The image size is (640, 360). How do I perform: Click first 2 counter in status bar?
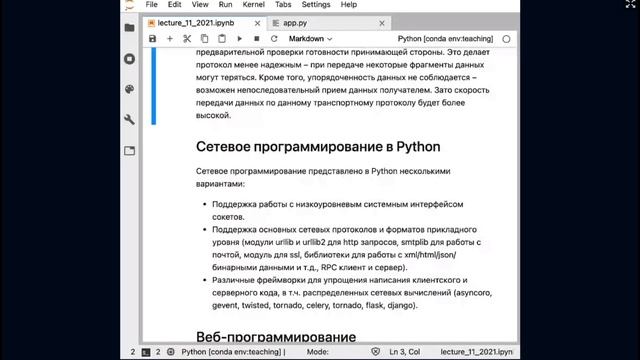[133, 352]
